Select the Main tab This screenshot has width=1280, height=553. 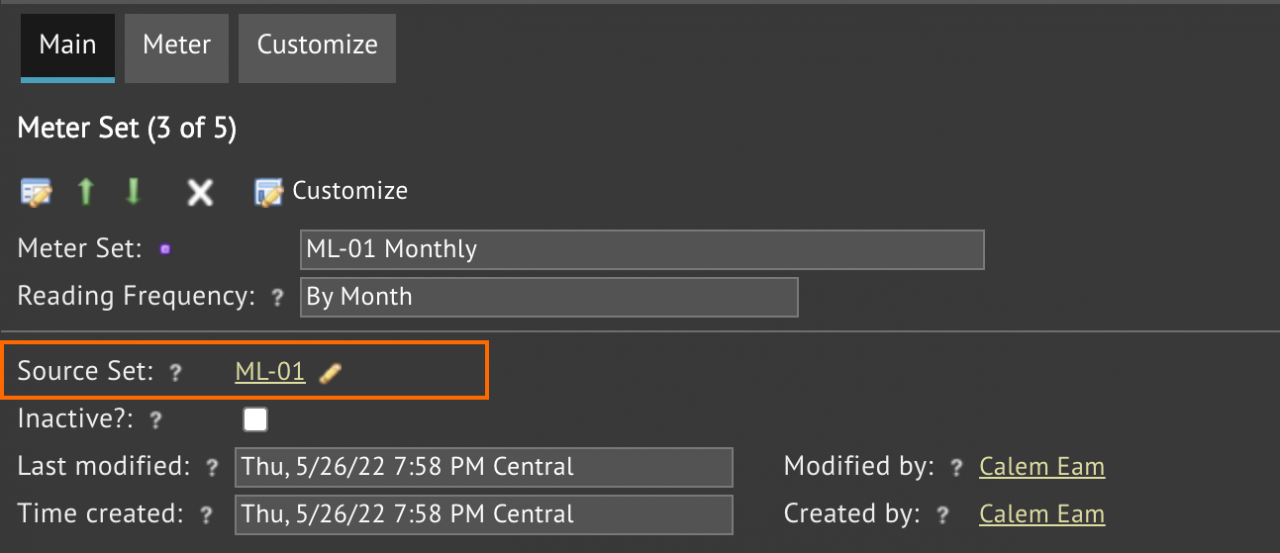click(68, 46)
